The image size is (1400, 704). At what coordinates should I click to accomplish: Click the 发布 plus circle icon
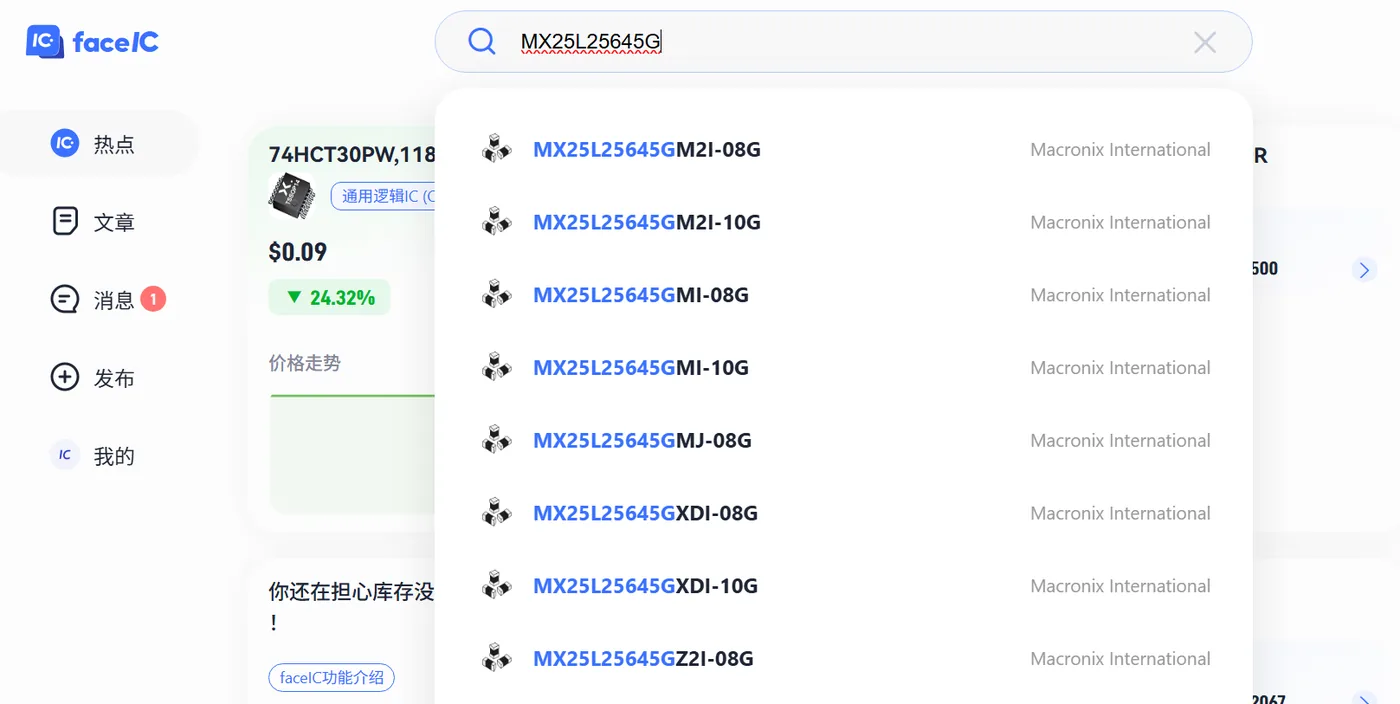pyautogui.click(x=65, y=377)
